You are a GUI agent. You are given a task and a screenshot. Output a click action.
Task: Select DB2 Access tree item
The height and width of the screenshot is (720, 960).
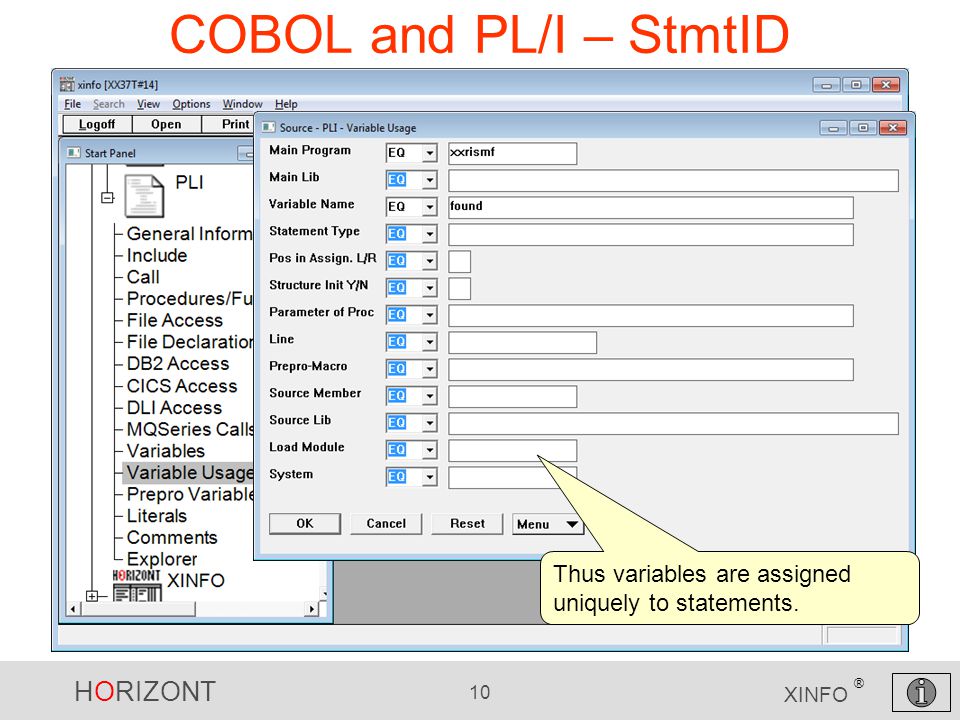tap(178, 363)
